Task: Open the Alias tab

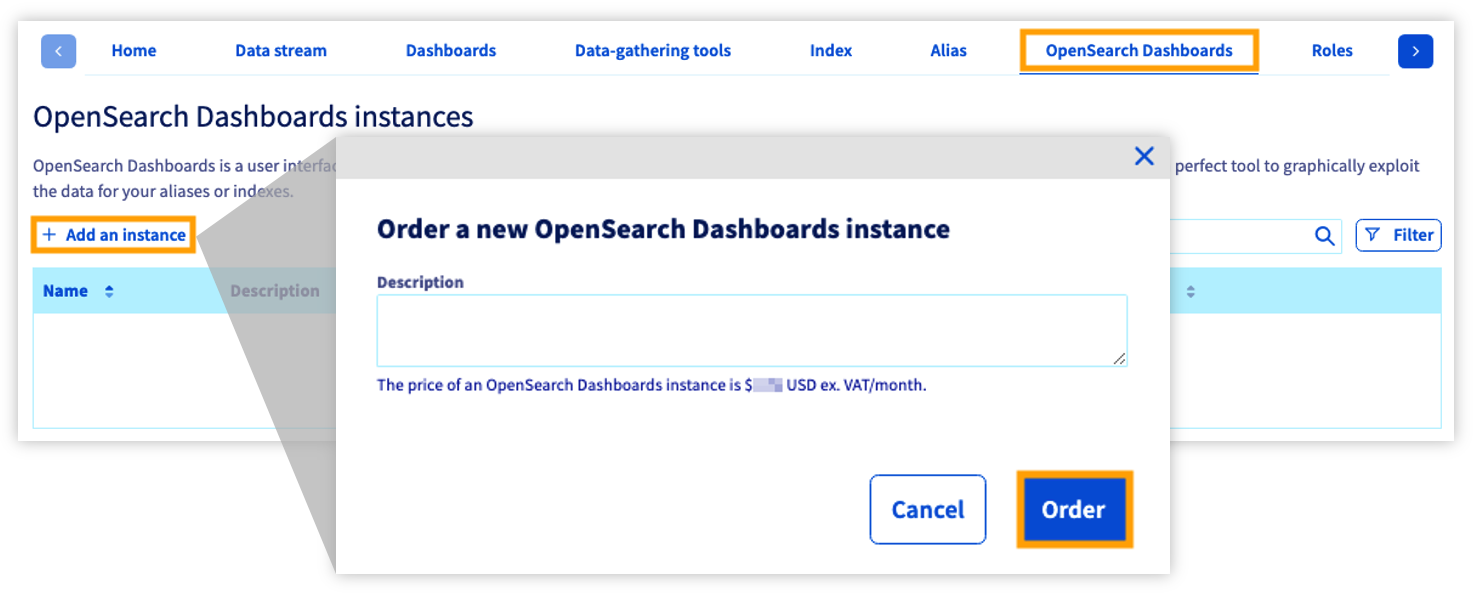Action: (949, 50)
